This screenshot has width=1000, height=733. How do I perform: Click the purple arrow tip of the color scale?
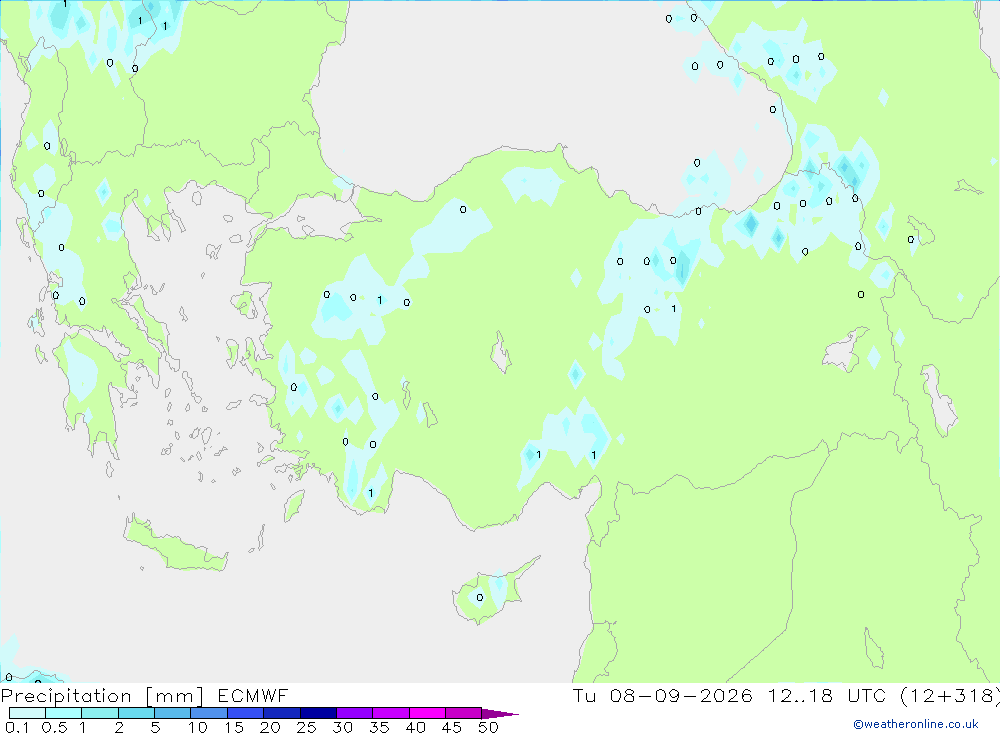tap(500, 713)
